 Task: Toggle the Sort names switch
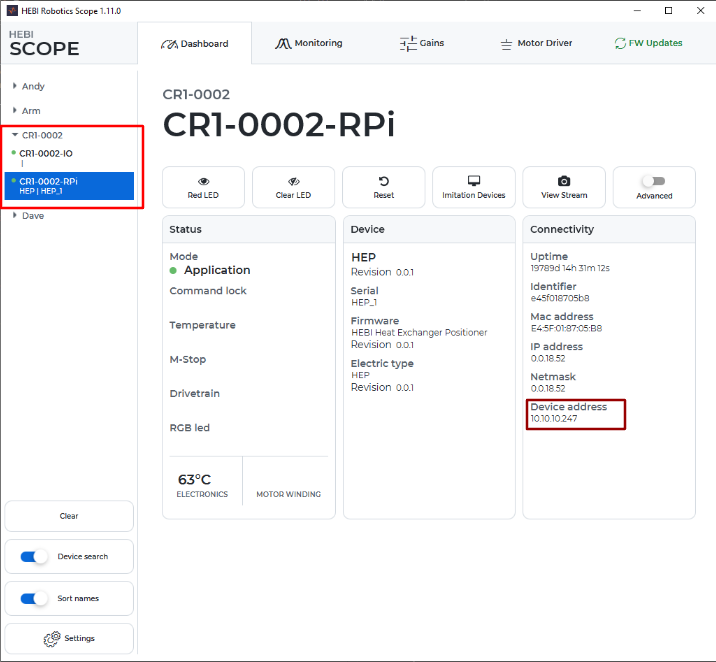34,599
